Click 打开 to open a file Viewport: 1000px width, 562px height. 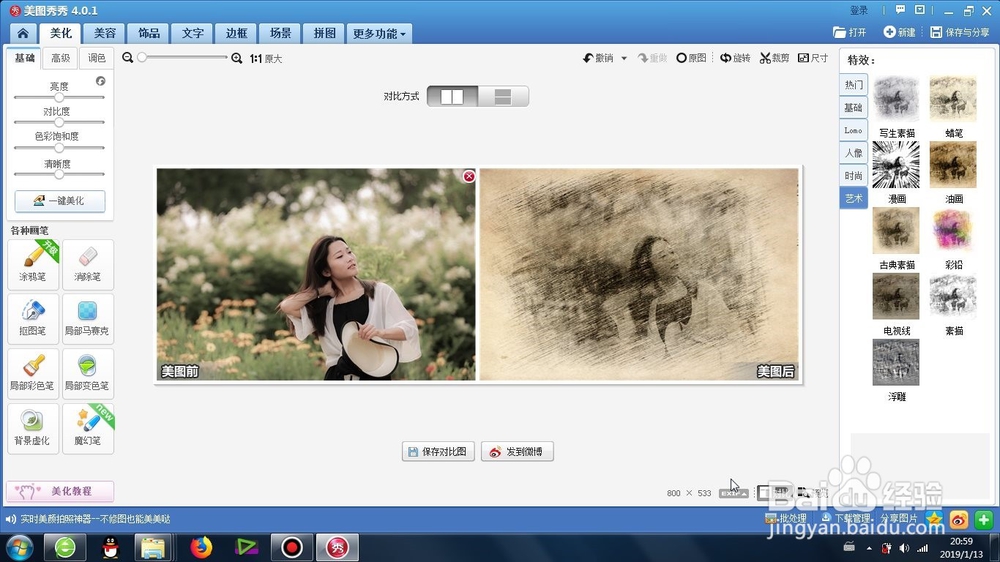[850, 32]
